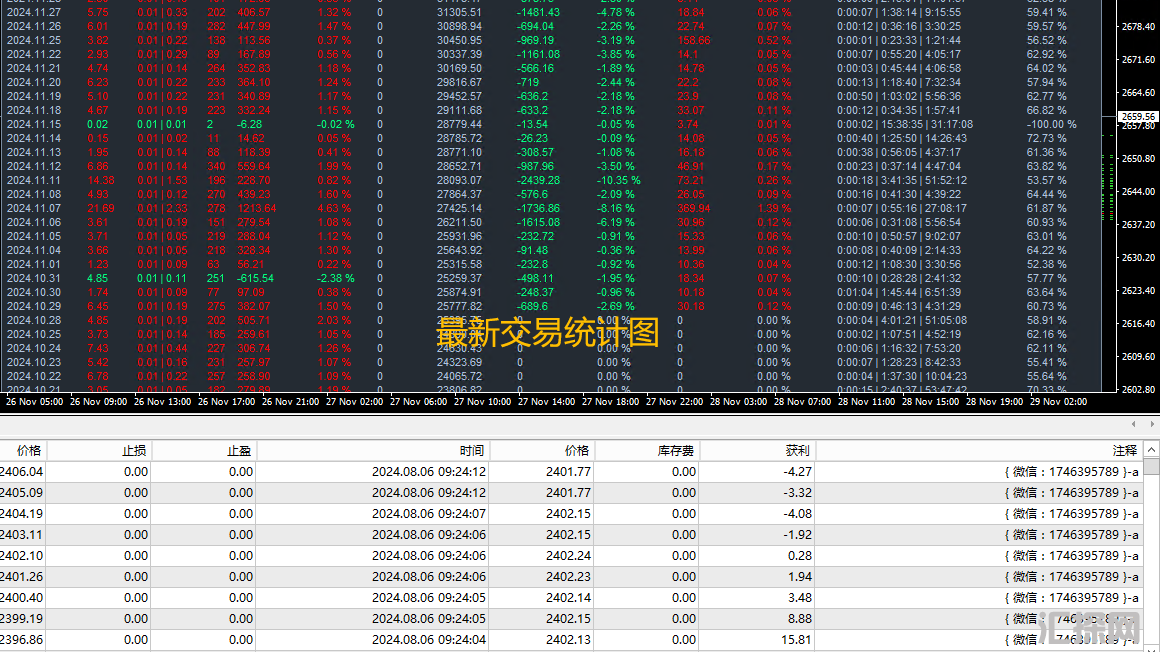Viewport: 1160px width, 652px height.
Task: Click the 26 Nov 05:00 time axis label
Action: [35, 401]
